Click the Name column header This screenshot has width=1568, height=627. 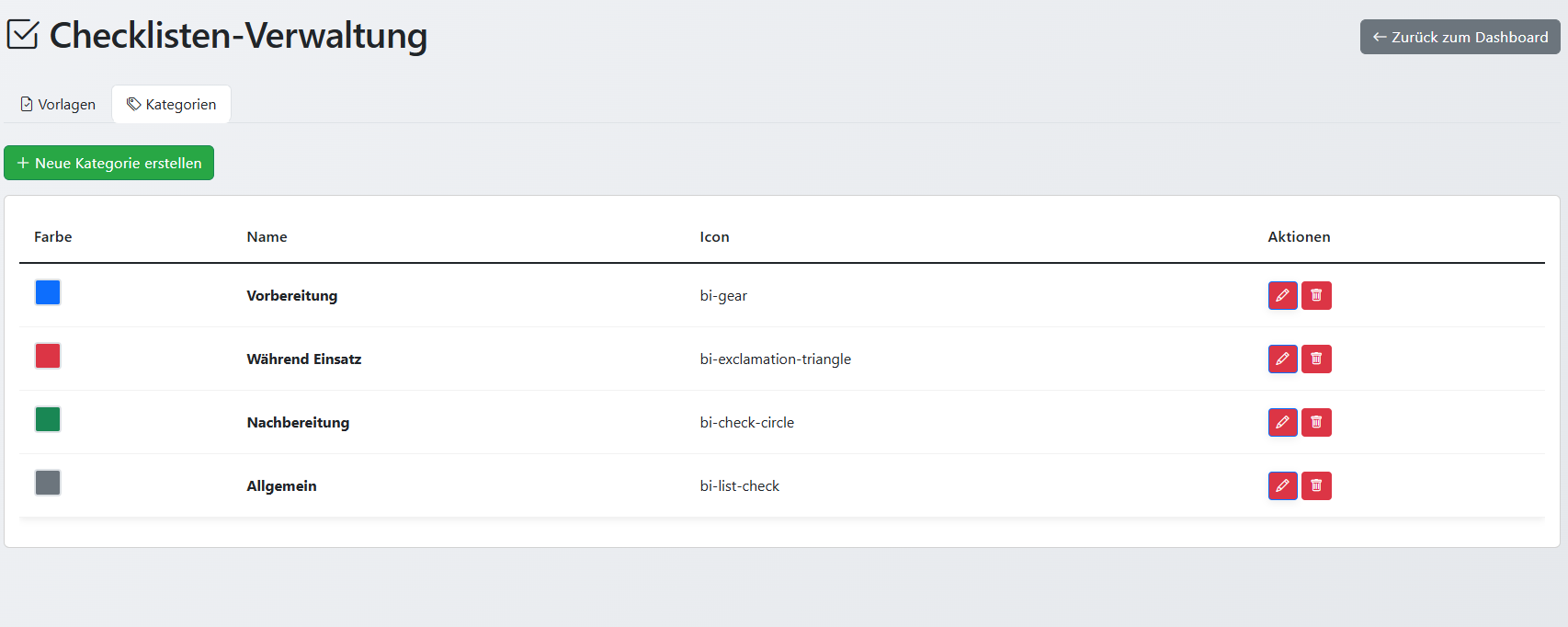click(267, 236)
